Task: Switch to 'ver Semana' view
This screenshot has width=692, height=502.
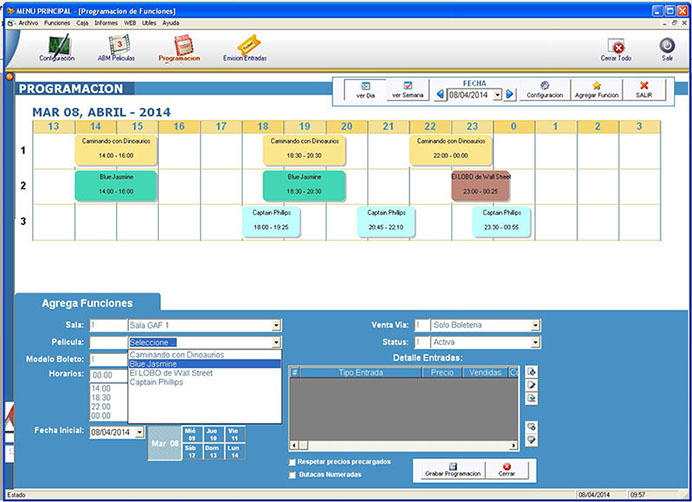Action: [x=407, y=89]
